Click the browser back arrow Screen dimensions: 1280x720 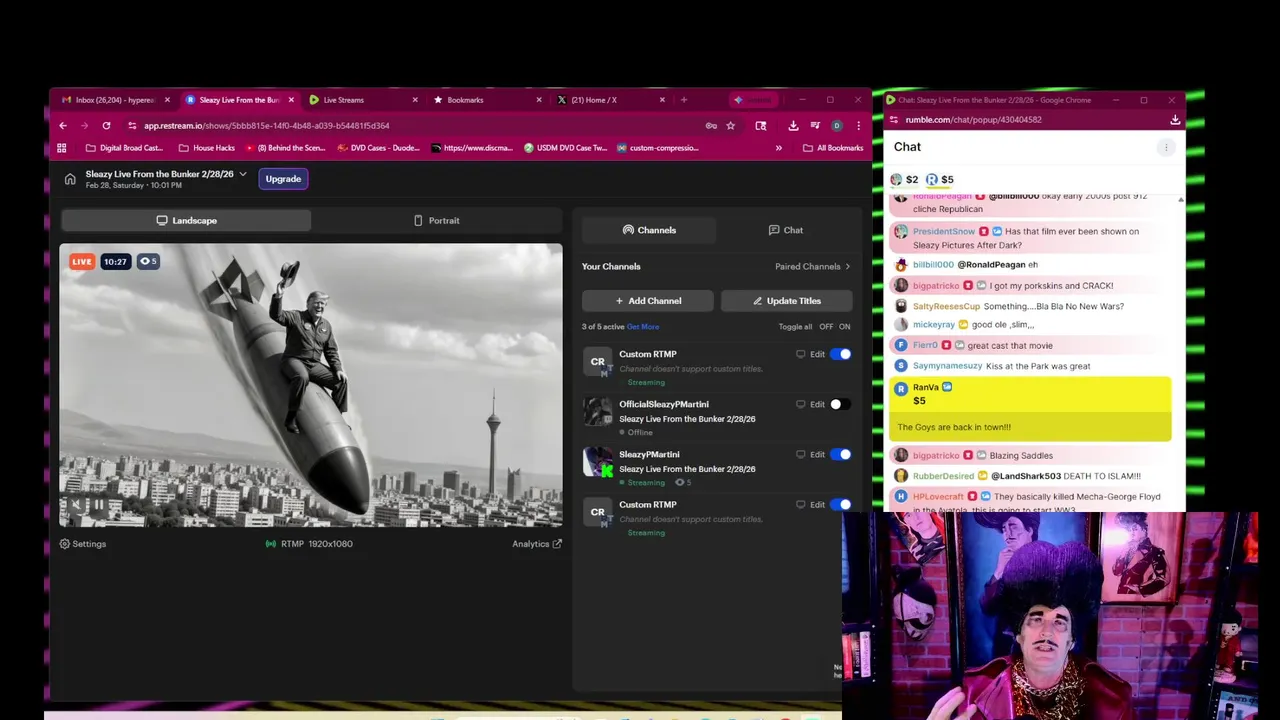tap(62, 126)
